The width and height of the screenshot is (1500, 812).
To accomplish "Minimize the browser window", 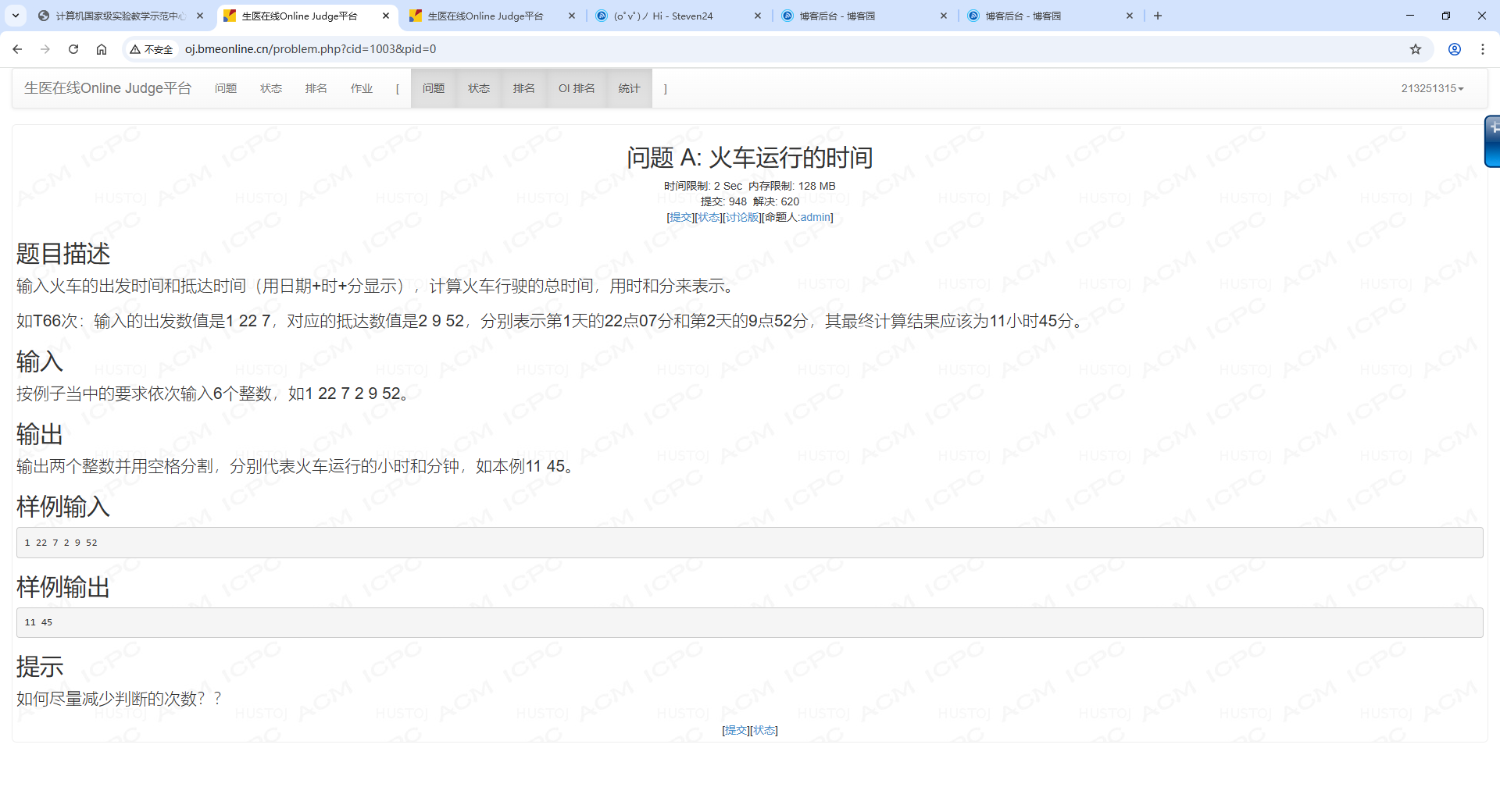I will pos(1410,16).
